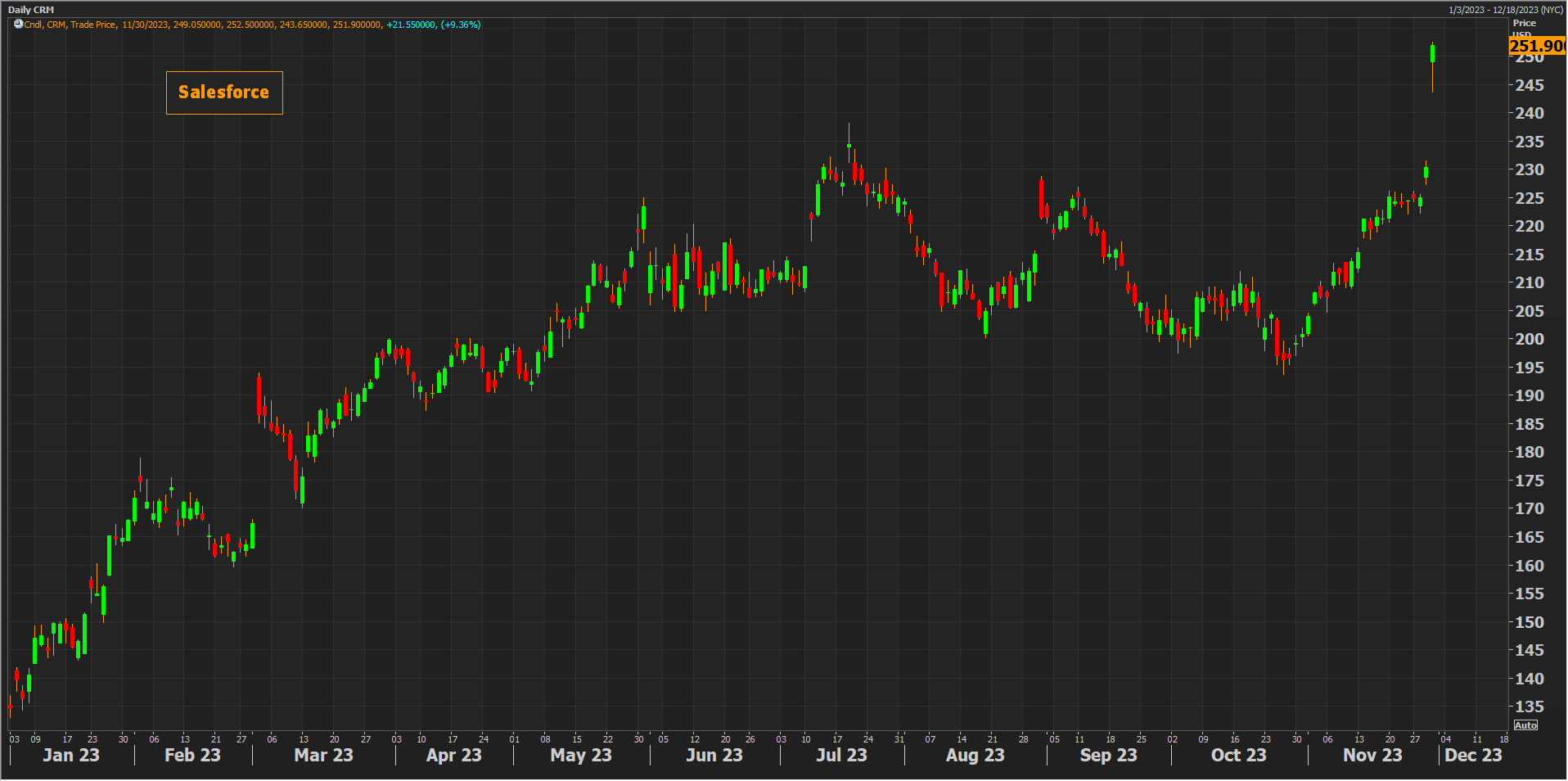Click the clock icon beside the Cndl legend

(x=18, y=25)
